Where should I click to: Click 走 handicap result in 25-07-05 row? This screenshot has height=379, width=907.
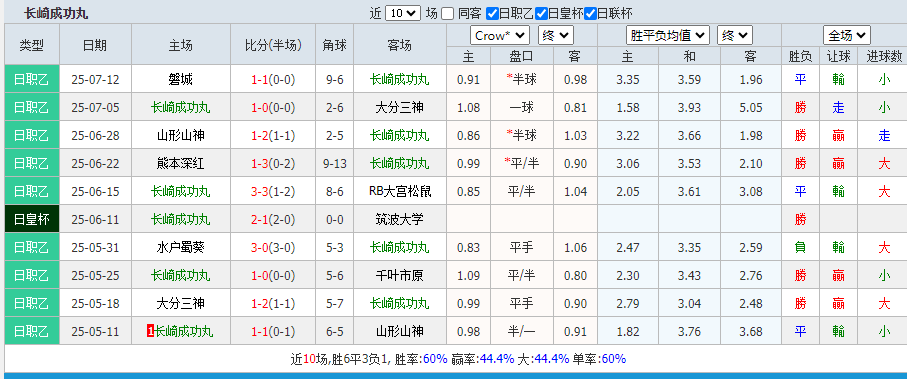(x=838, y=108)
